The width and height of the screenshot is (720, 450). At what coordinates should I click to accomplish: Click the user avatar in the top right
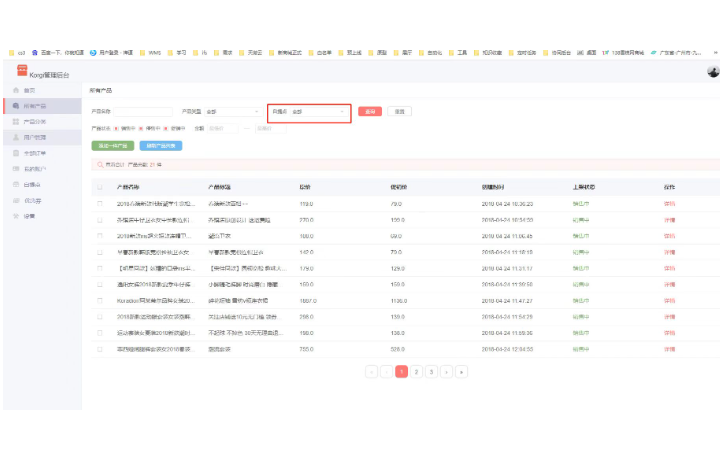pyautogui.click(x=712, y=72)
